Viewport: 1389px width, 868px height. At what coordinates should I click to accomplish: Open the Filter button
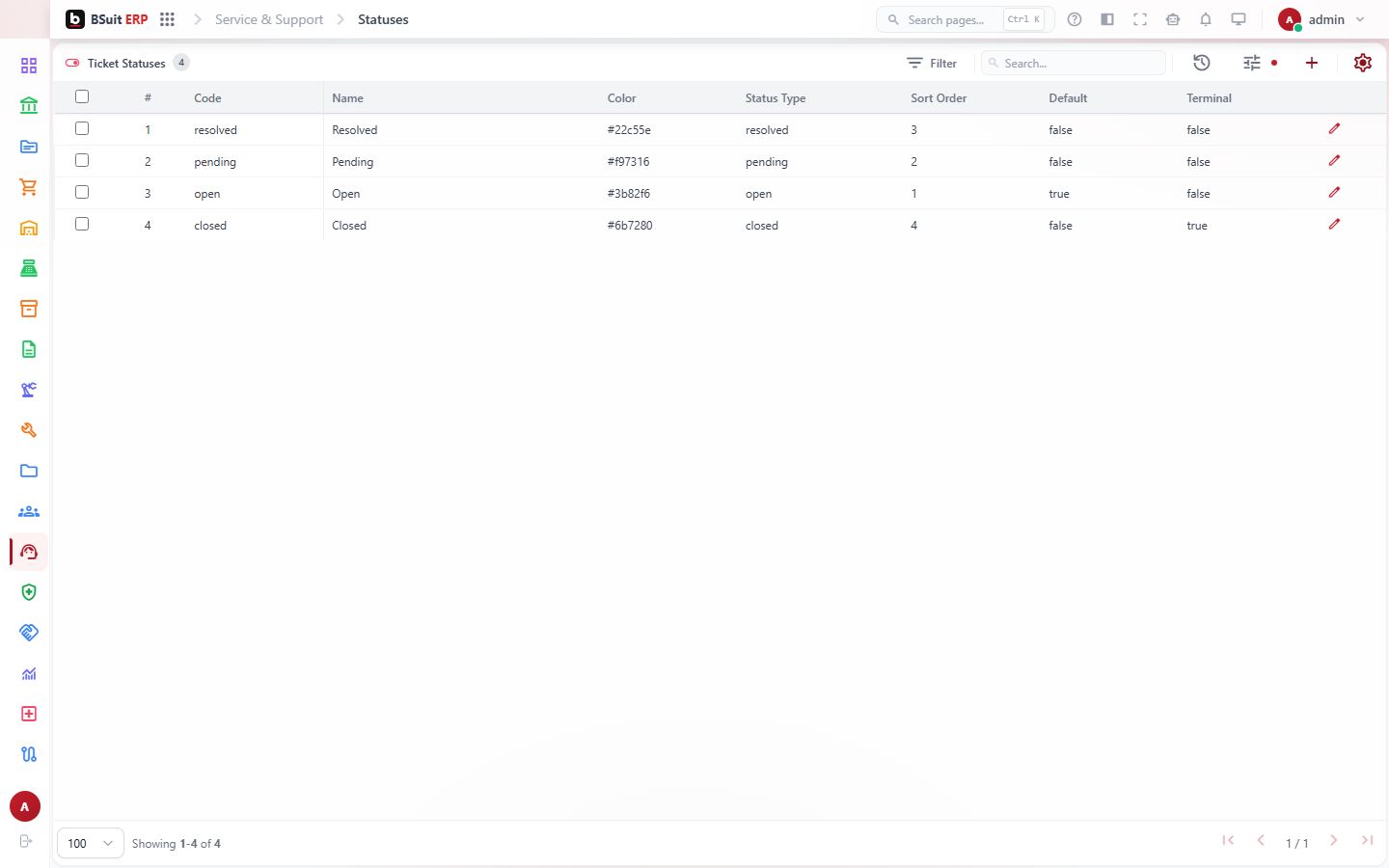pos(932,63)
